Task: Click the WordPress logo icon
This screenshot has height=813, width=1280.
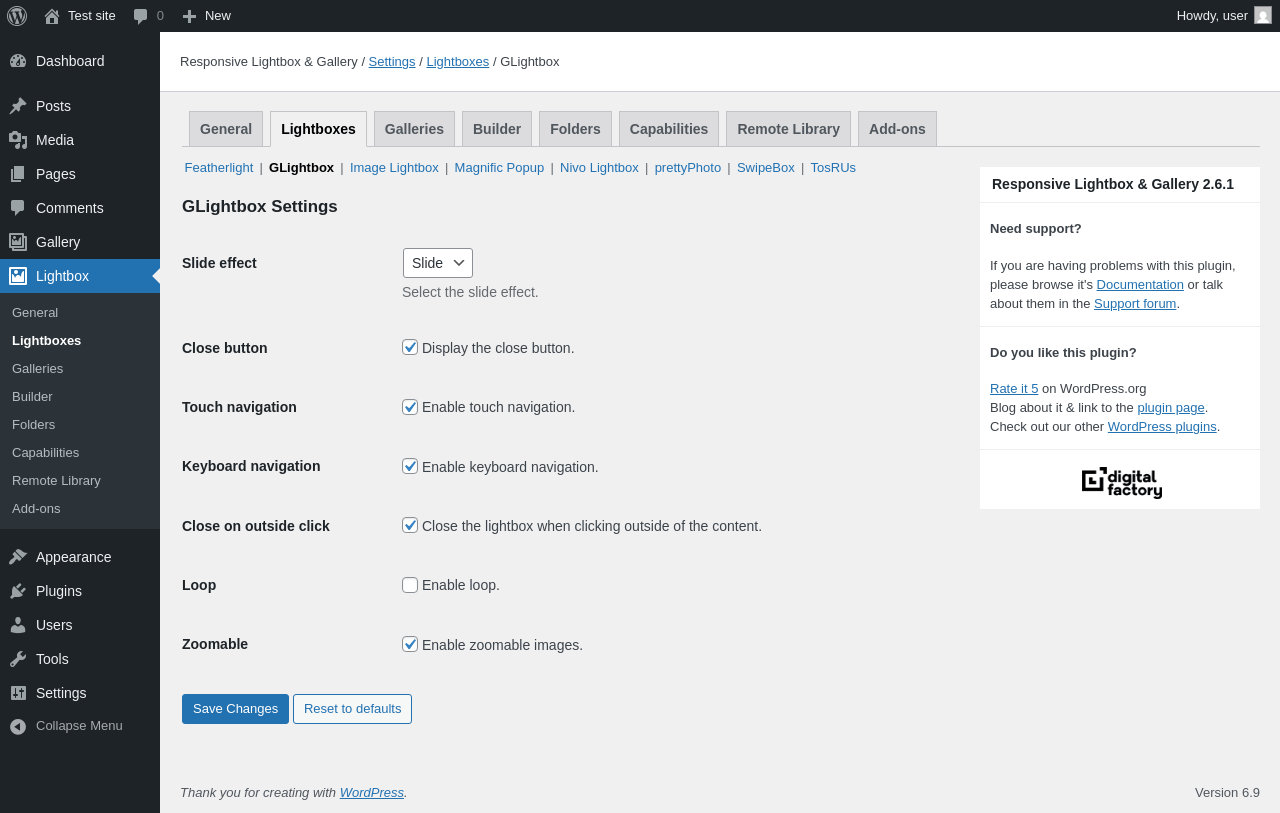Action: 17,16
